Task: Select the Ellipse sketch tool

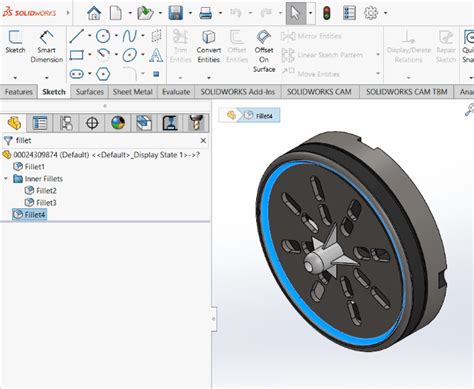Action: [x=129, y=55]
